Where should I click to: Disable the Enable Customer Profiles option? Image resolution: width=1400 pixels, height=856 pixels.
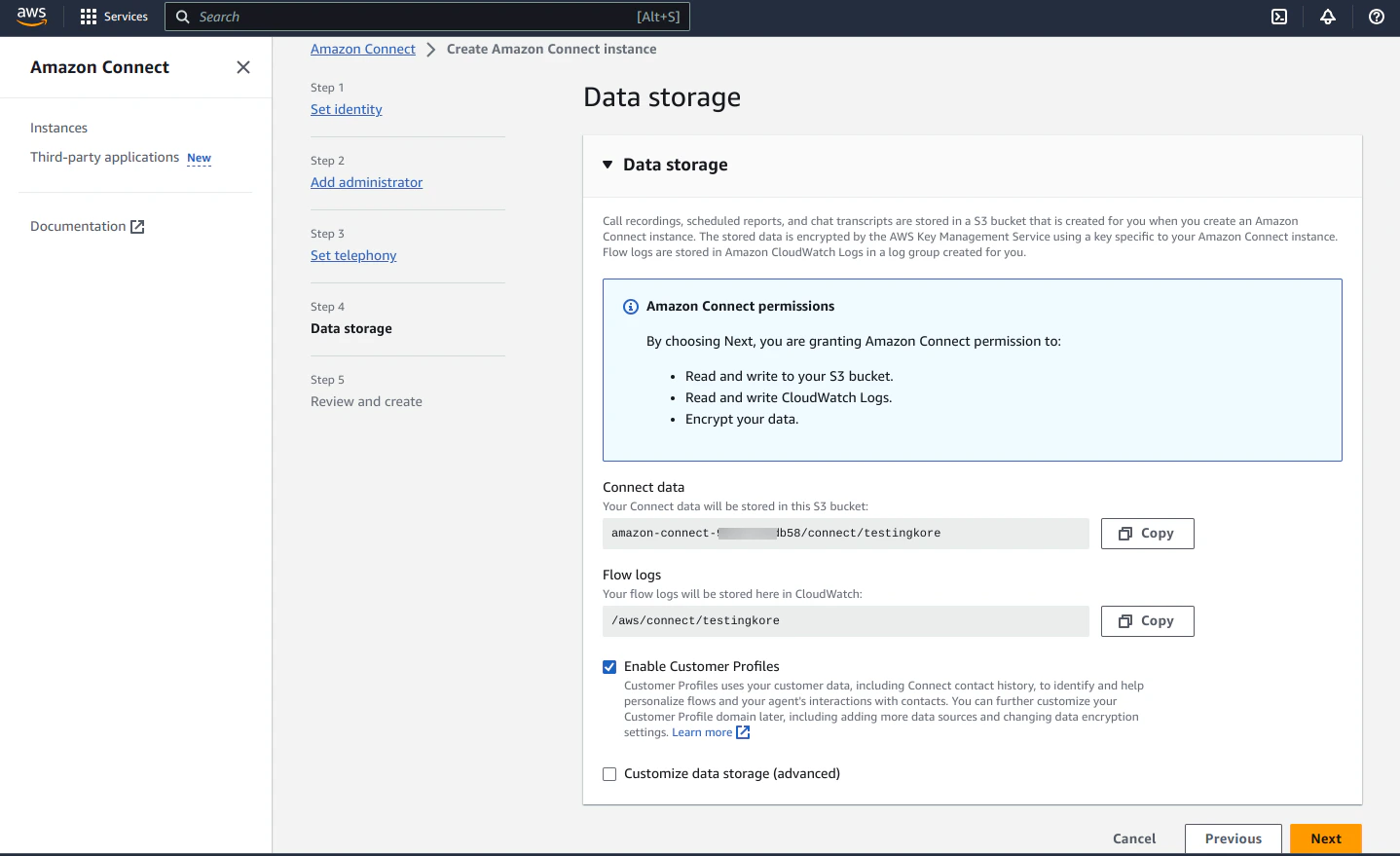coord(609,666)
